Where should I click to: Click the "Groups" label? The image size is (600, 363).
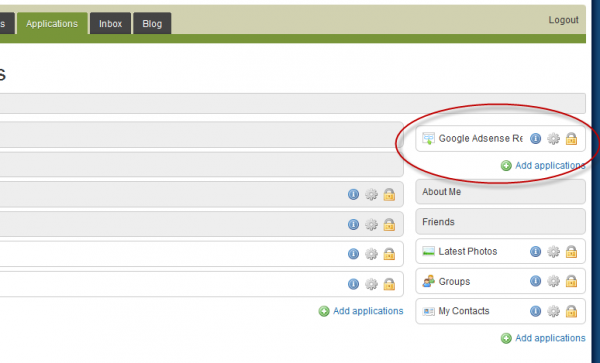[454, 282]
